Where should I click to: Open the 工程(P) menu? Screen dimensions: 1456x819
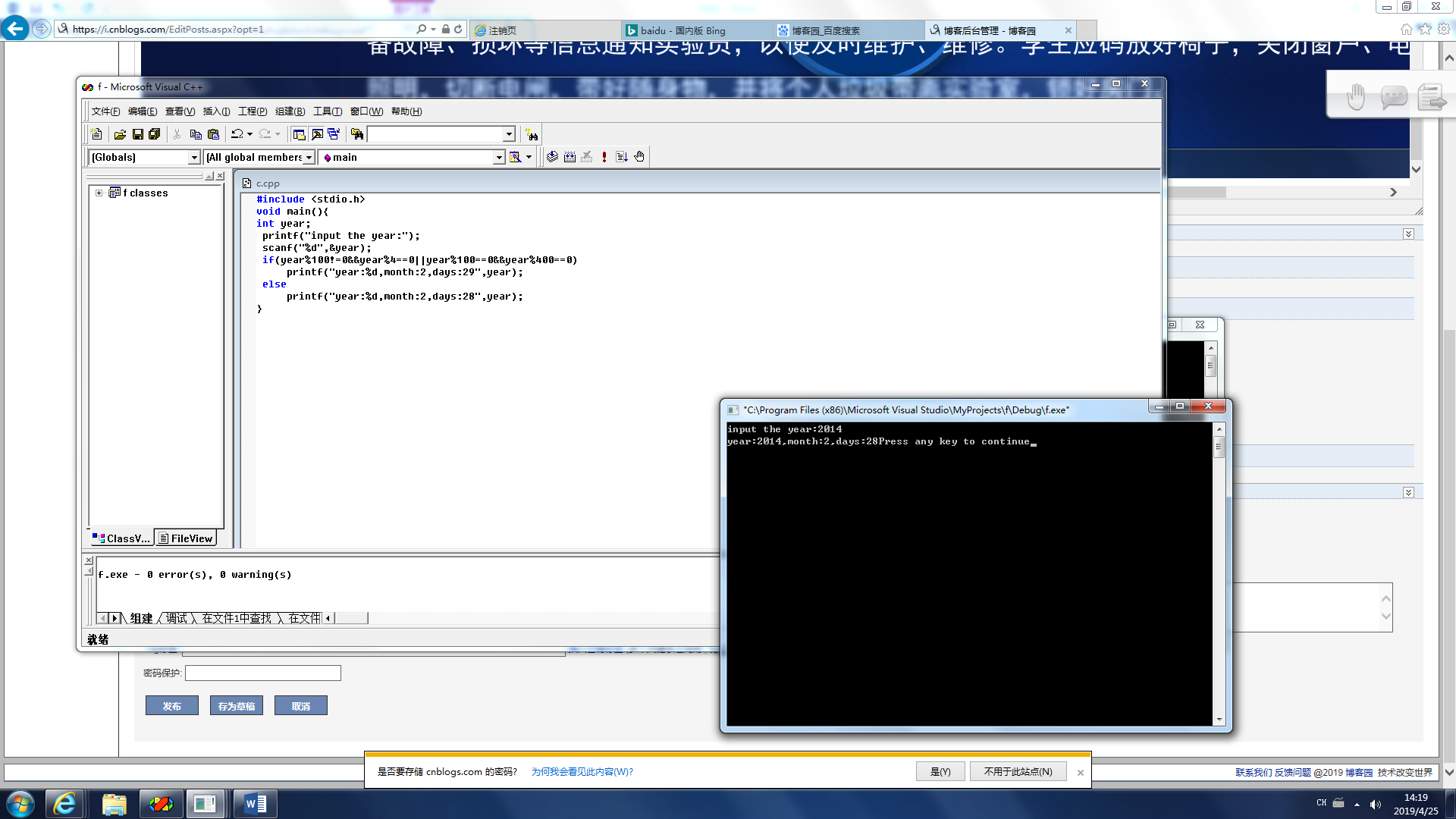coord(253,111)
